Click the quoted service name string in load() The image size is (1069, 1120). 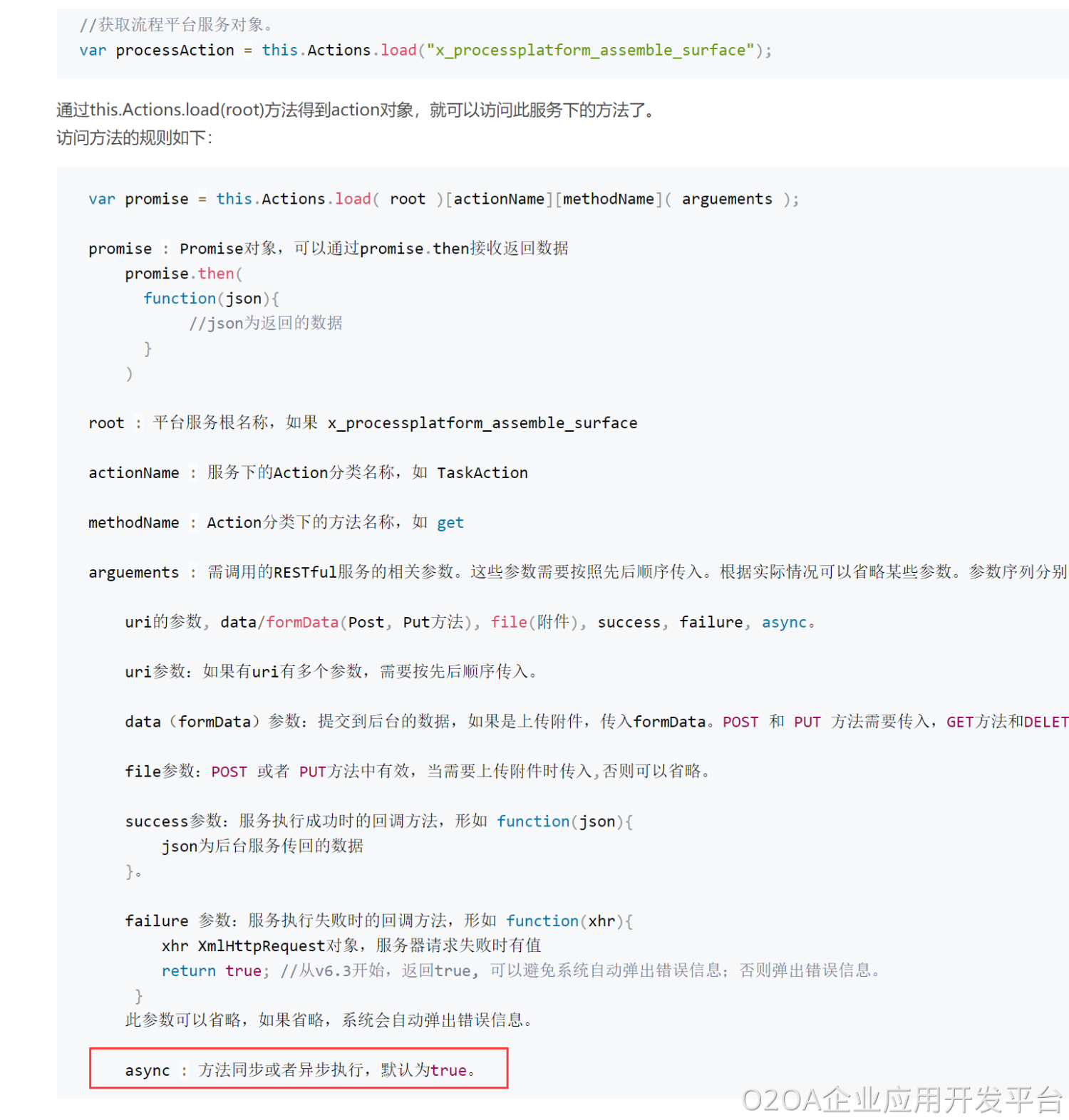coord(589,51)
